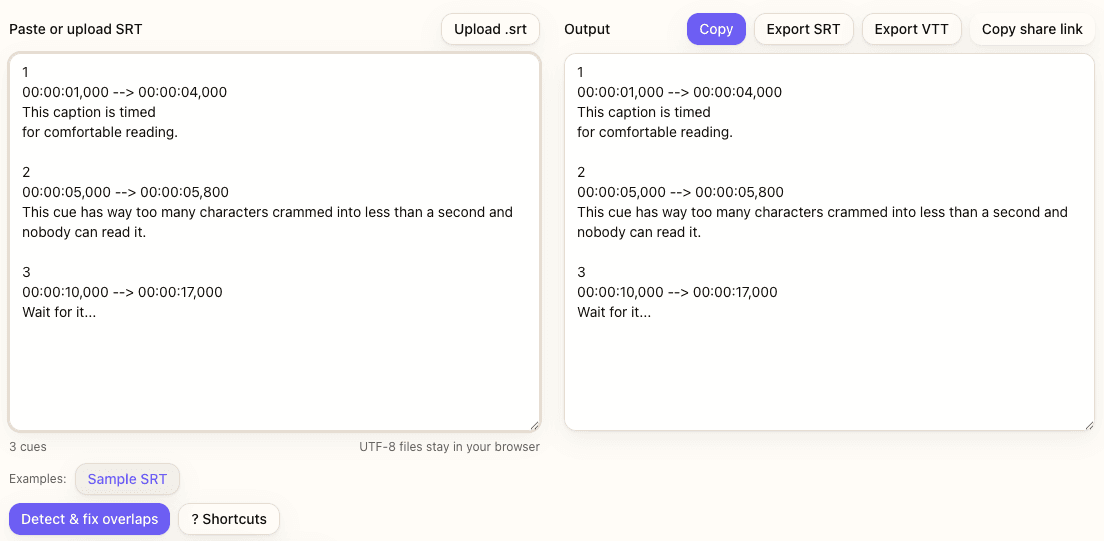Click output timestamp 00:00:05,000 --> 00:00:05,800
The width and height of the screenshot is (1104, 541).
click(x=680, y=192)
